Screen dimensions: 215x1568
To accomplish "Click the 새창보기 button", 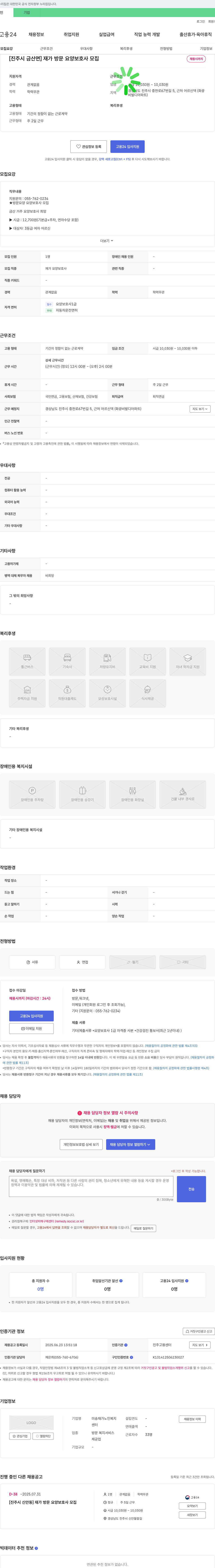I will (x=192, y=1515).
